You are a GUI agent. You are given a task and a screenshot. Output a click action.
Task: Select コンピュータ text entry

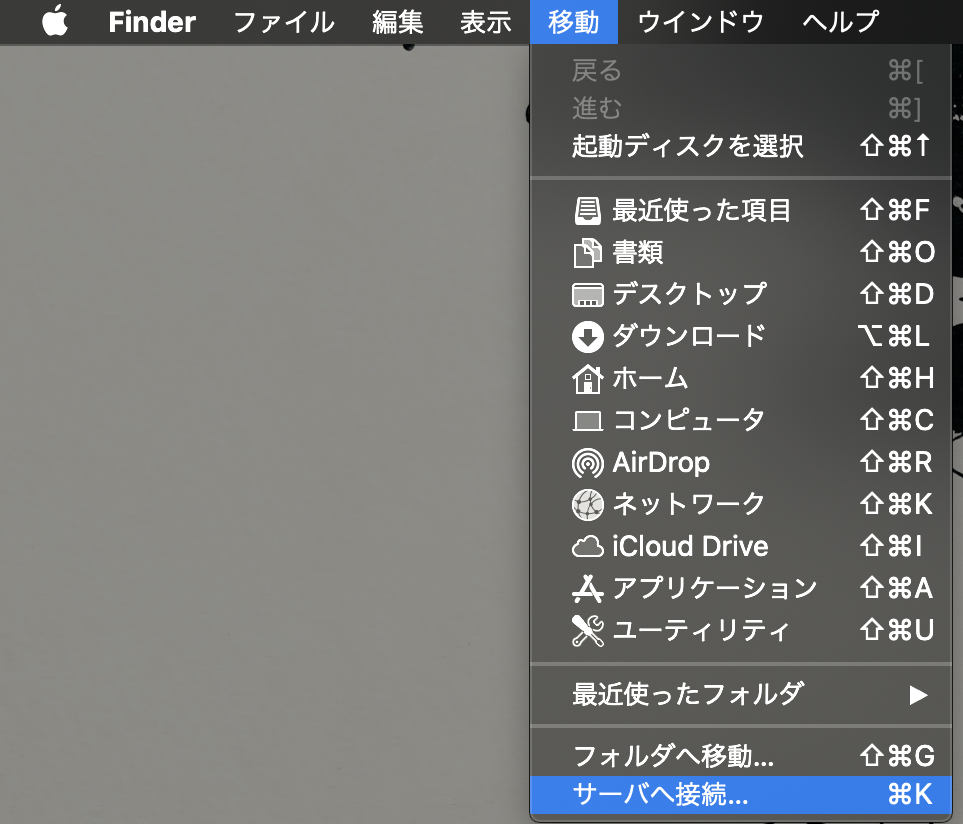pos(689,420)
